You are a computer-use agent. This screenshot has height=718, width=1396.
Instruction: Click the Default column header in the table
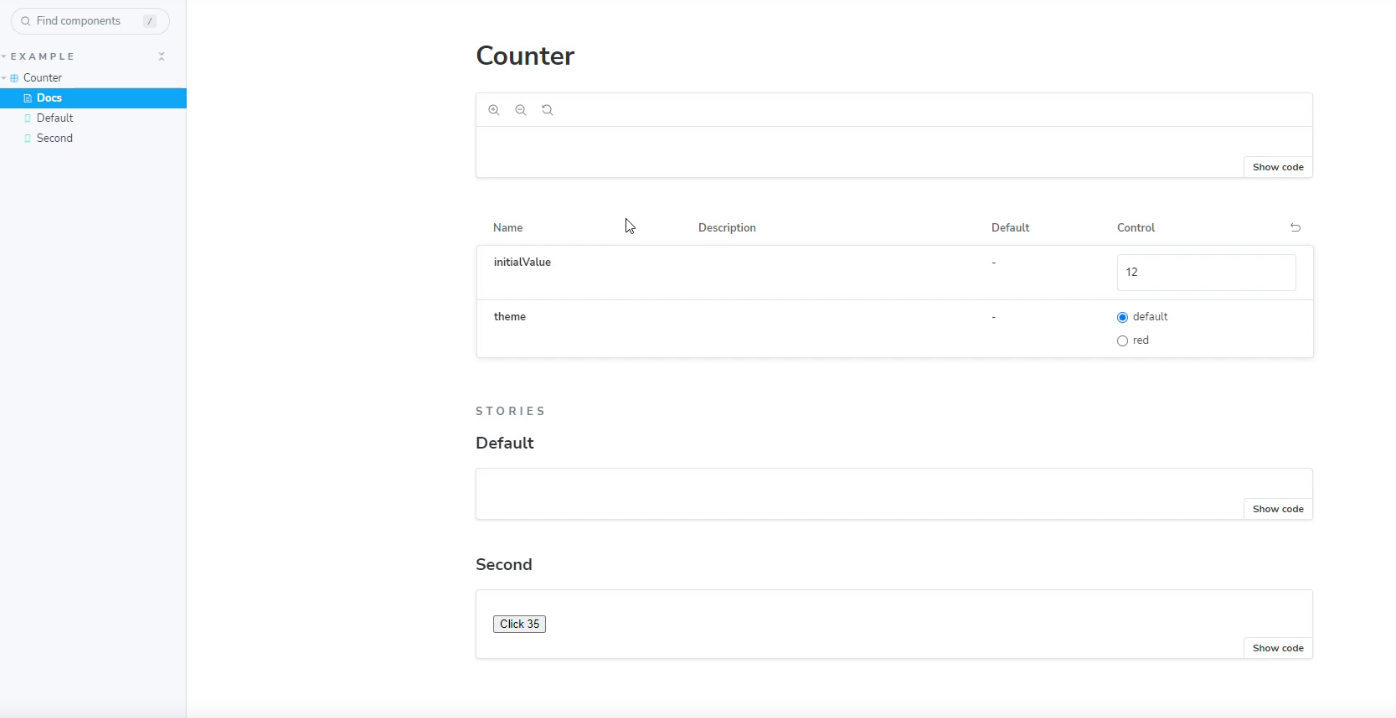pos(1010,228)
